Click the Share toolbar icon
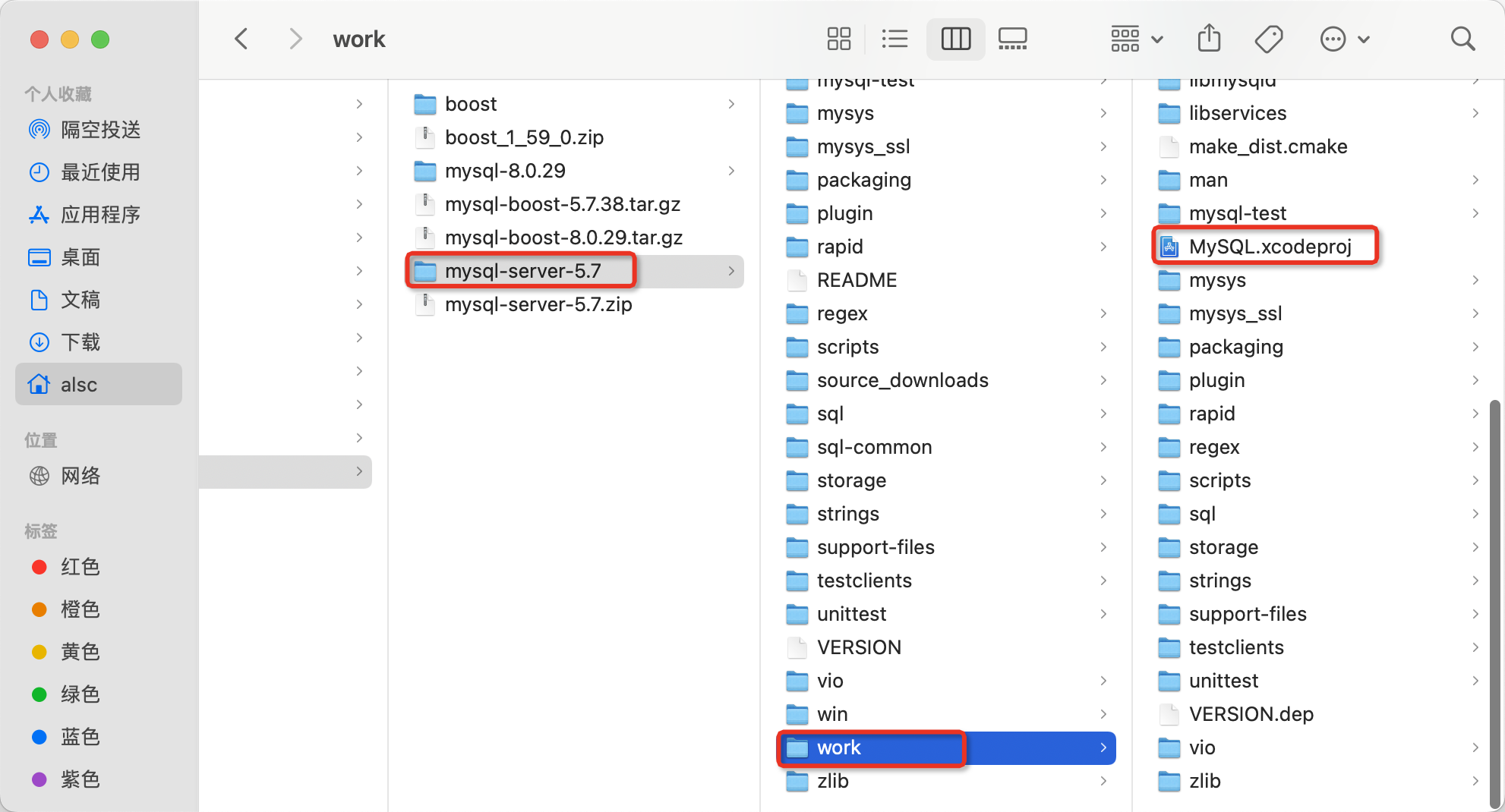The image size is (1505, 812). pos(1209,38)
